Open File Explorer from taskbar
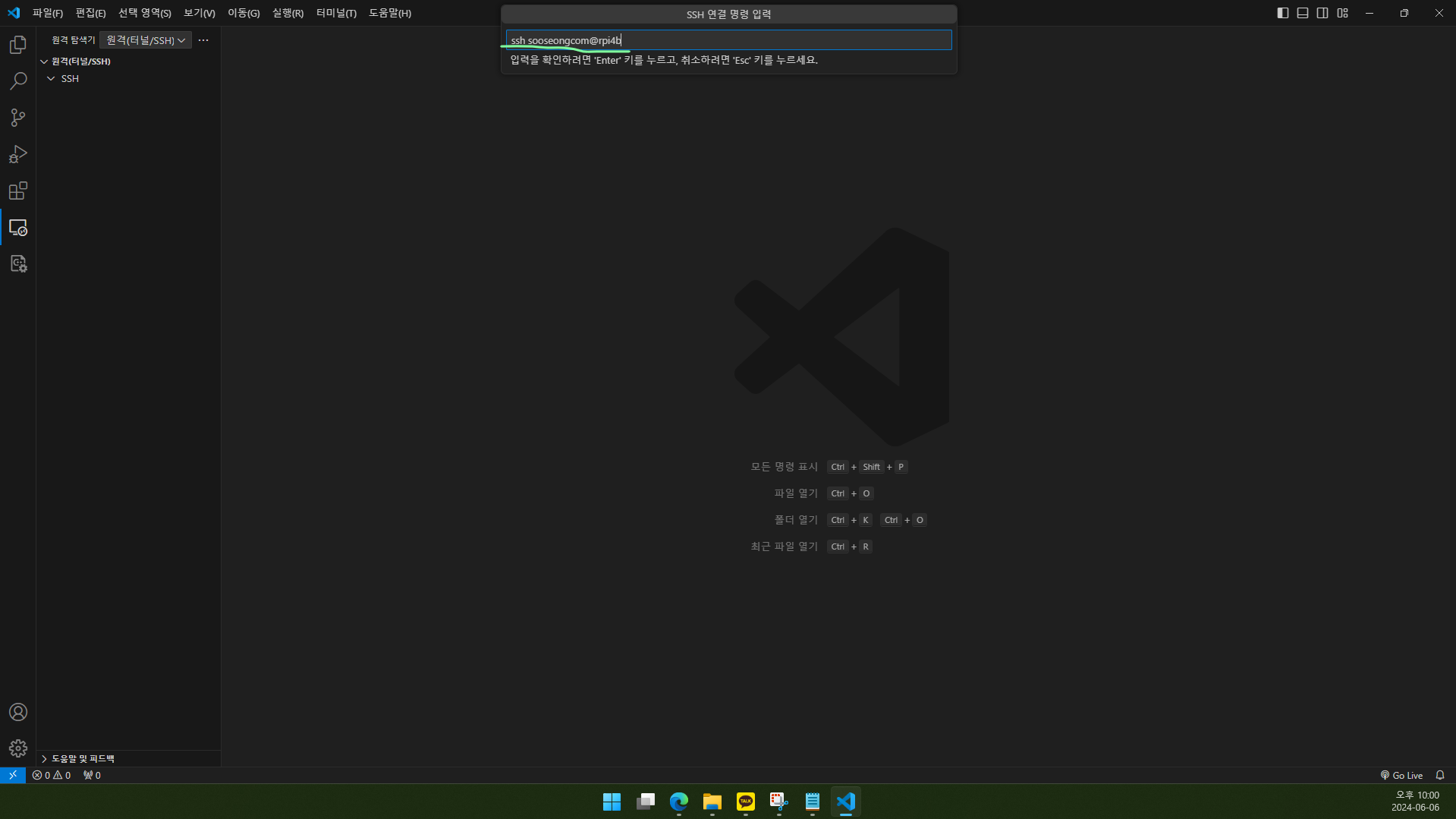Image resolution: width=1456 pixels, height=819 pixels. pyautogui.click(x=712, y=802)
